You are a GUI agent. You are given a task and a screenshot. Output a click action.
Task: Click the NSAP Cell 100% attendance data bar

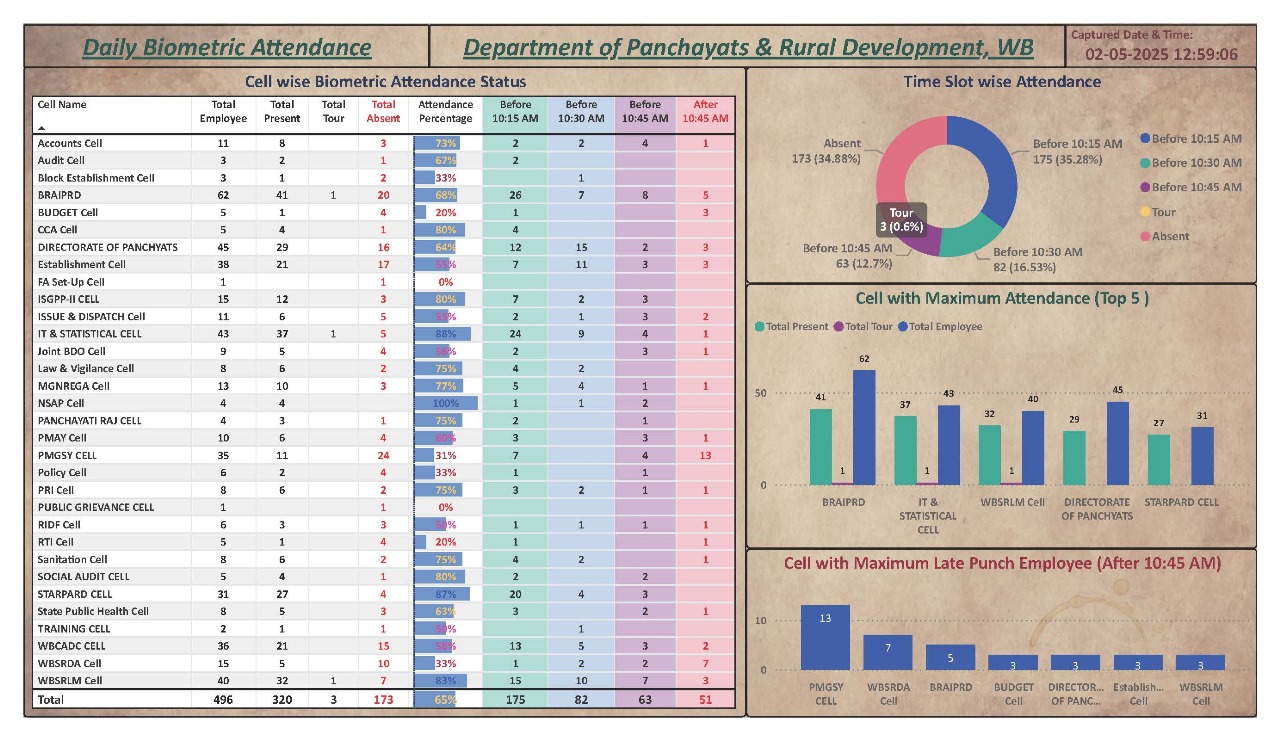coord(446,403)
